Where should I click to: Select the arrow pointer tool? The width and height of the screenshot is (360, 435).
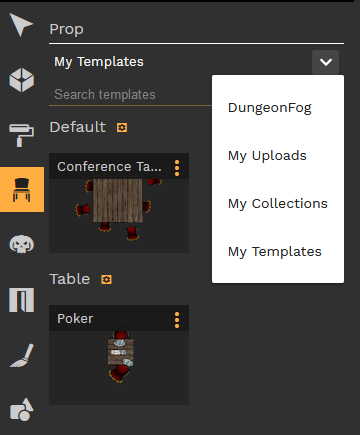21,25
